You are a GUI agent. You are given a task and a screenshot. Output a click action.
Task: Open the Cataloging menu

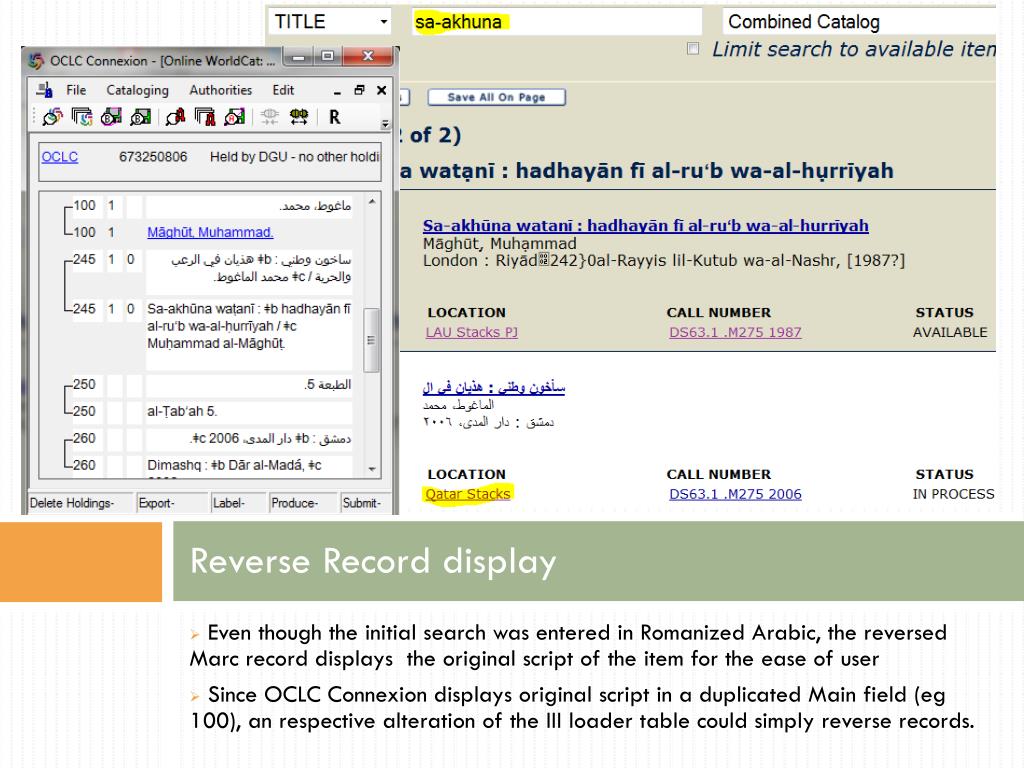click(x=137, y=90)
